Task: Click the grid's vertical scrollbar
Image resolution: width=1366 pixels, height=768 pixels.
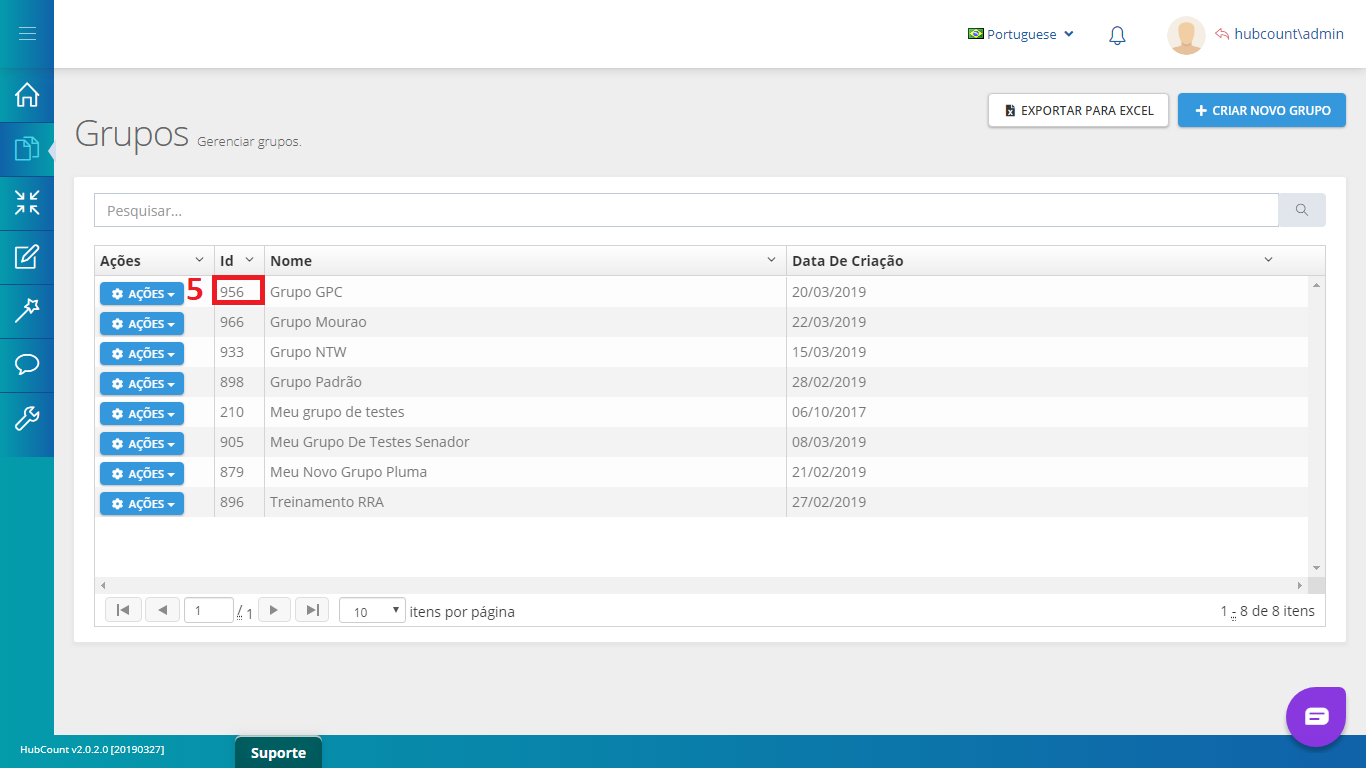Action: 1316,427
